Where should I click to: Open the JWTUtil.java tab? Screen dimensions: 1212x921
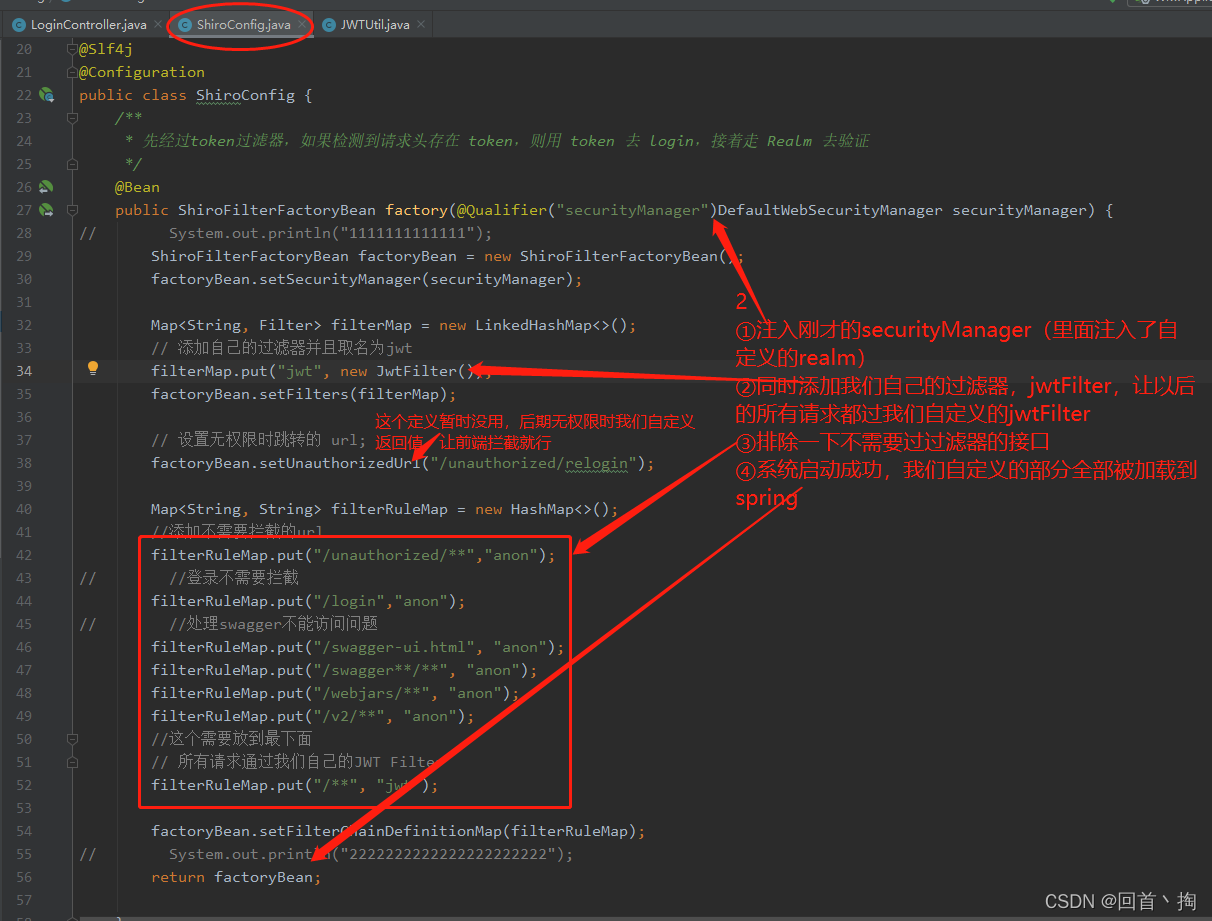[x=375, y=24]
